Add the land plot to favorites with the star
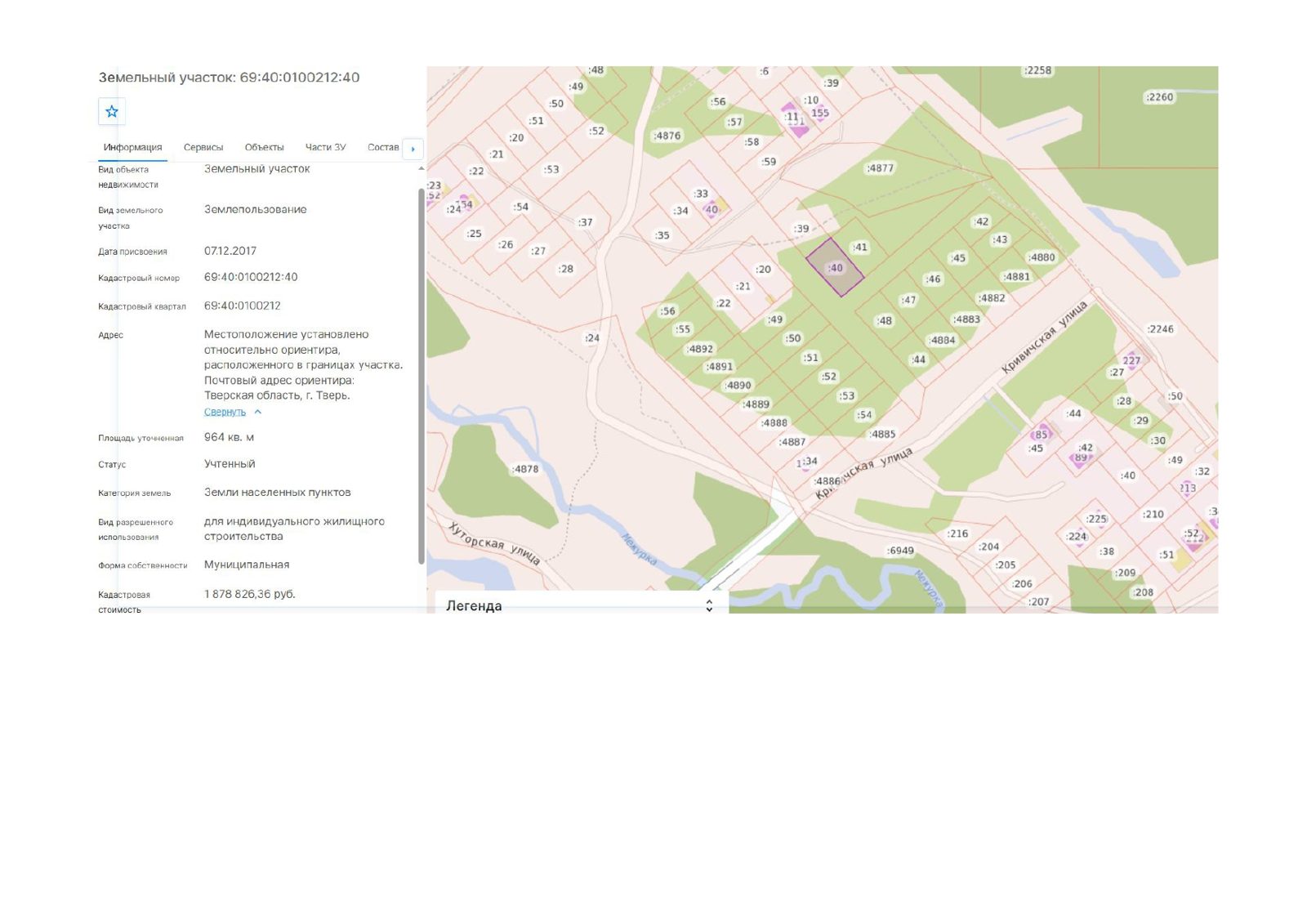This screenshot has height=924, width=1307. 112,111
